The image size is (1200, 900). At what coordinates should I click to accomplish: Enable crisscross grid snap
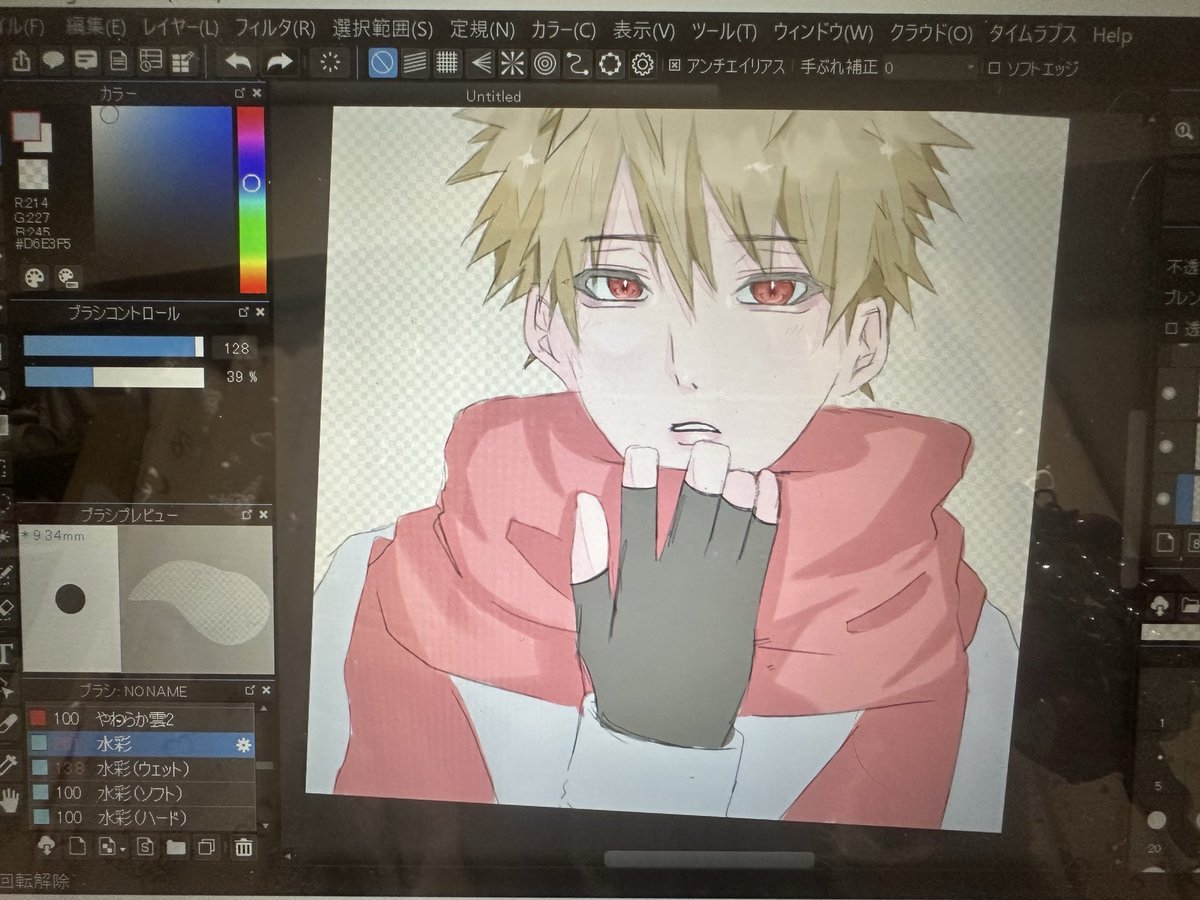[447, 64]
